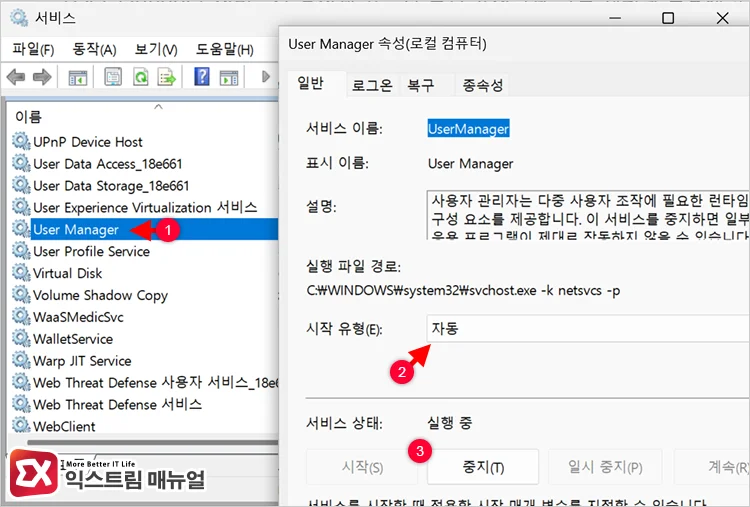Viewport: 750px width, 507px height.
Task: Click the gear icon beside Virtual Disk
Action: [x=21, y=273]
